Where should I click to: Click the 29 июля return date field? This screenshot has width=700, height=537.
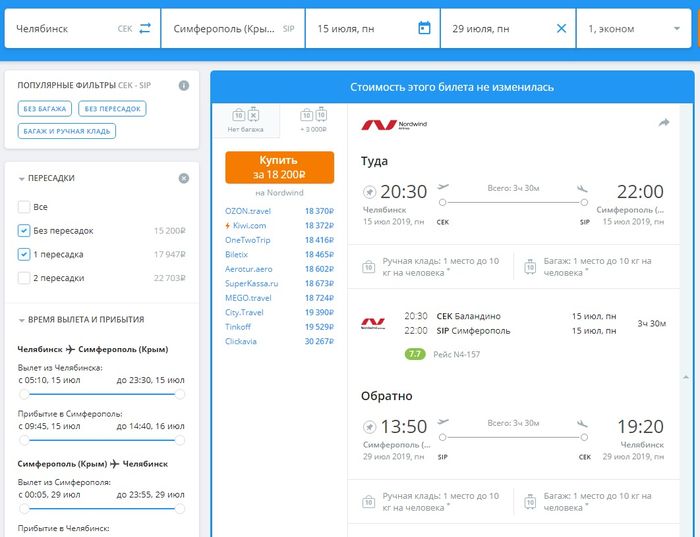pyautogui.click(x=508, y=29)
